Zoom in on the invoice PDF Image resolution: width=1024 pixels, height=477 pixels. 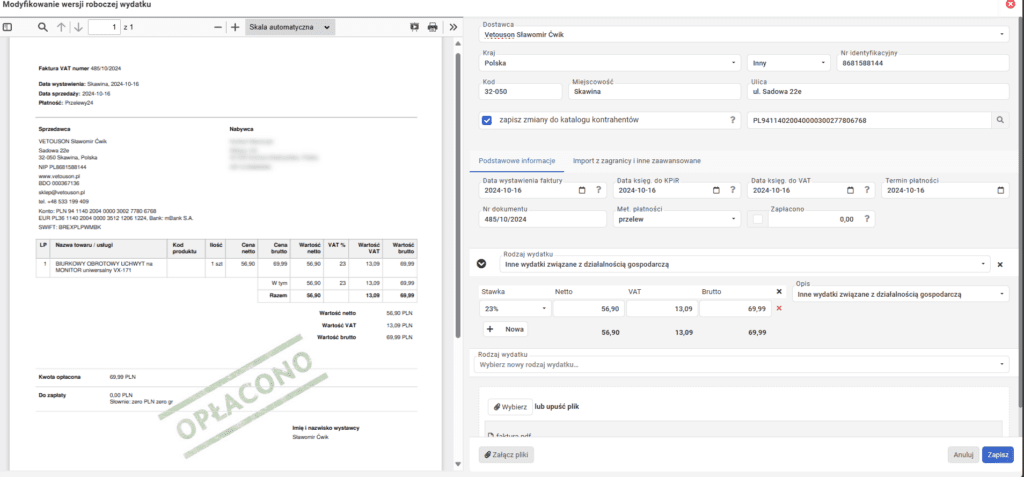coord(235,27)
